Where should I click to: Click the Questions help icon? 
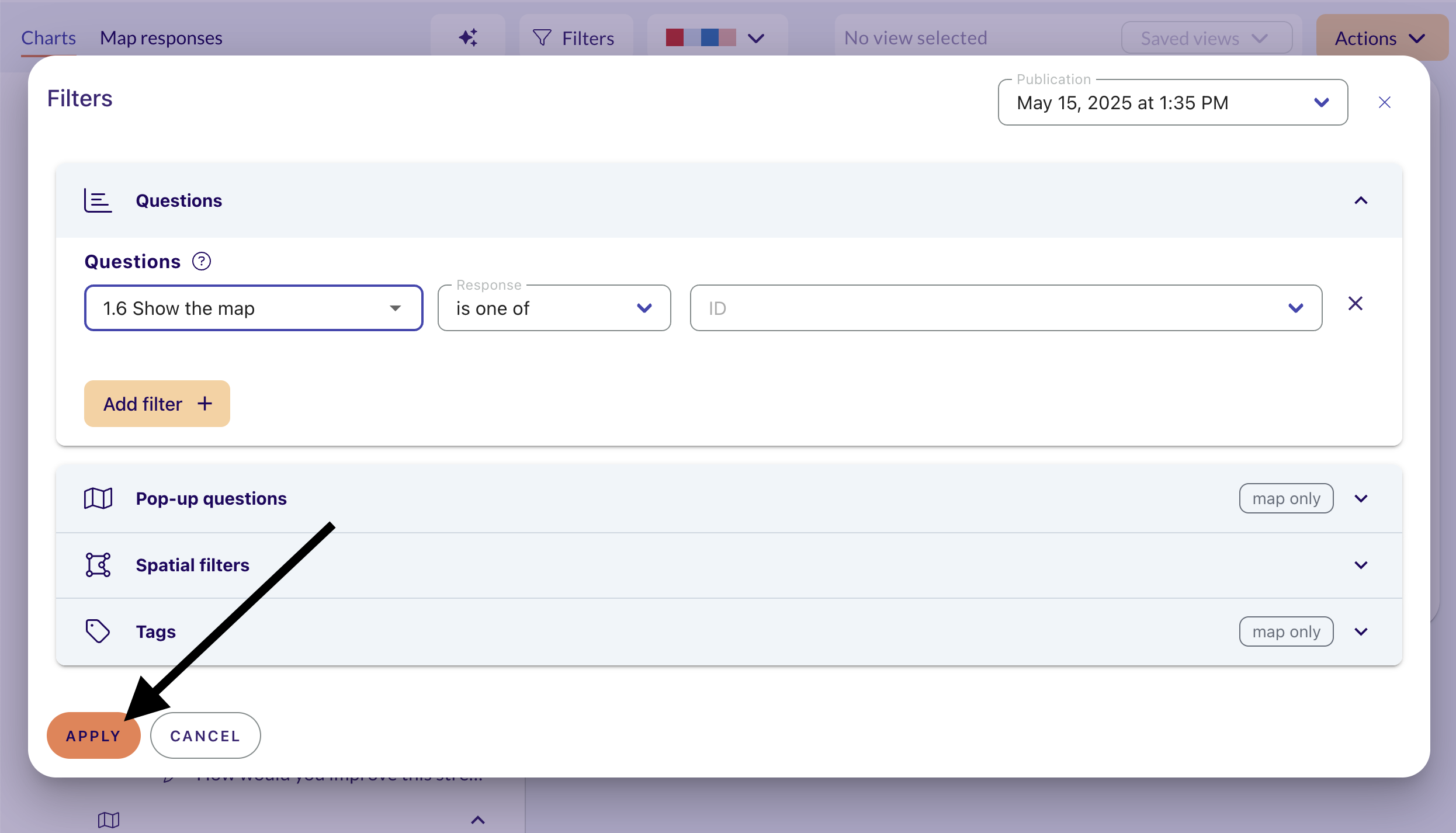(202, 261)
